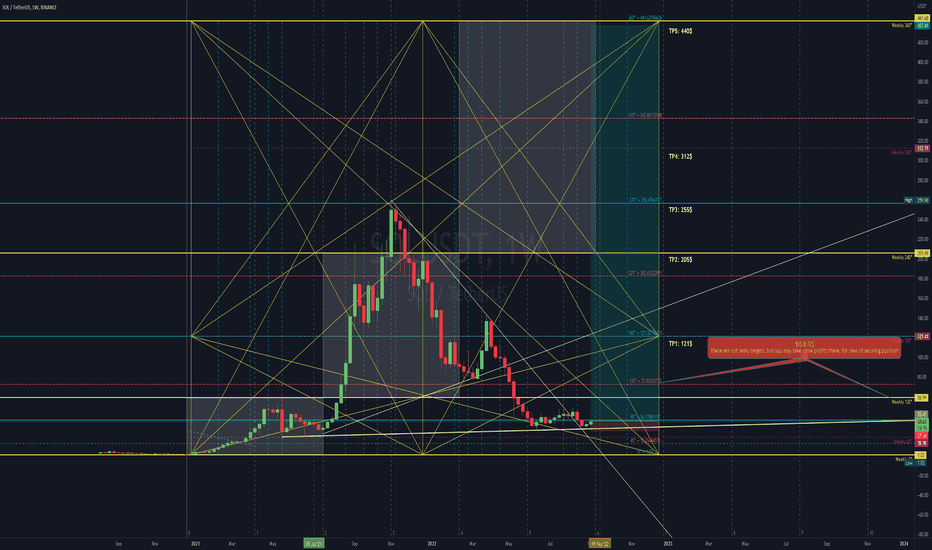
Task: Click 2021 on the time axis
Action: pyautogui.click(x=196, y=543)
